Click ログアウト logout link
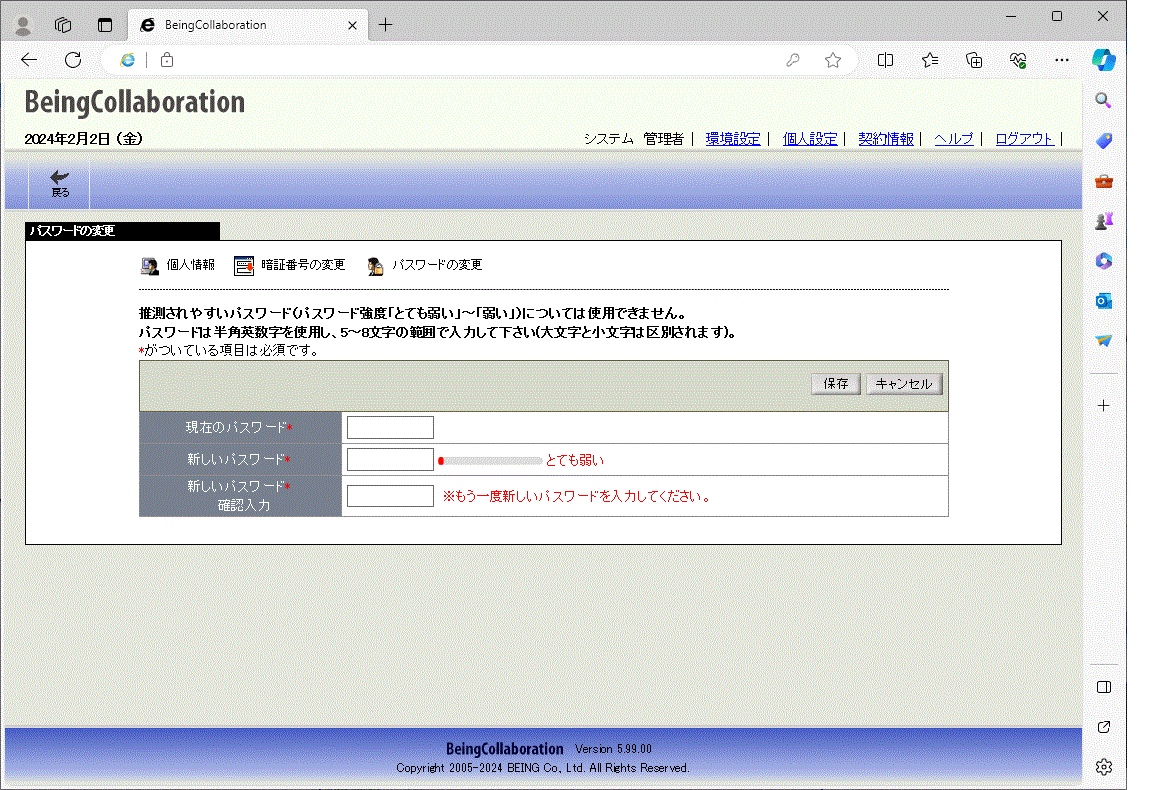 click(x=1024, y=139)
